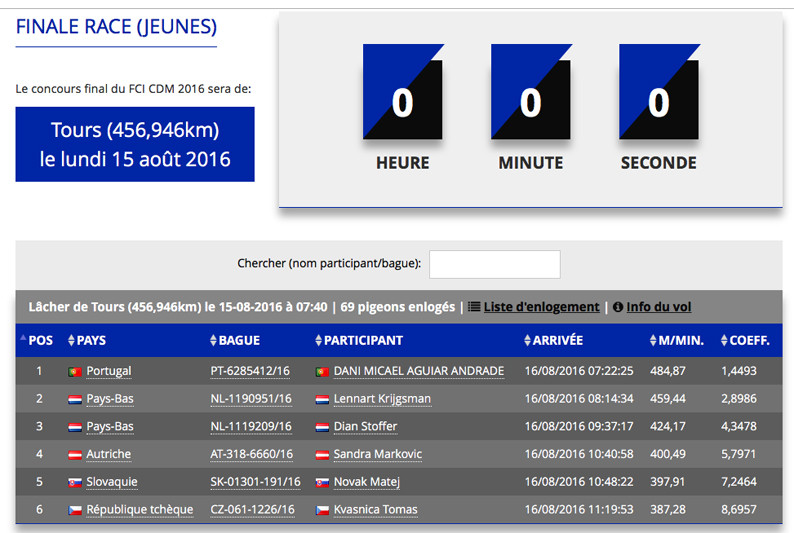
Task: Click République tchèque flag in Pays column
Action: click(74, 510)
